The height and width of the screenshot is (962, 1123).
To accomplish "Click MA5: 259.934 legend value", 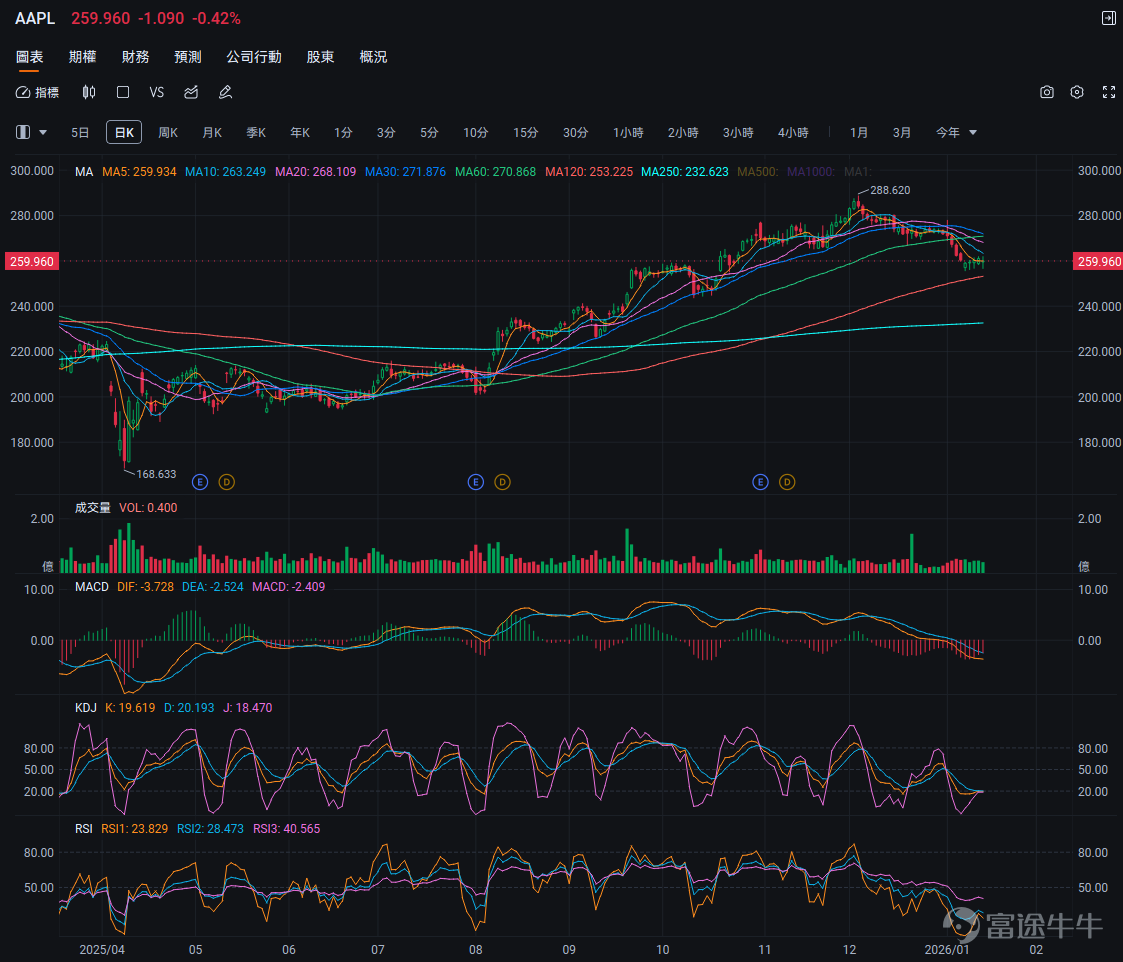I will tap(139, 172).
